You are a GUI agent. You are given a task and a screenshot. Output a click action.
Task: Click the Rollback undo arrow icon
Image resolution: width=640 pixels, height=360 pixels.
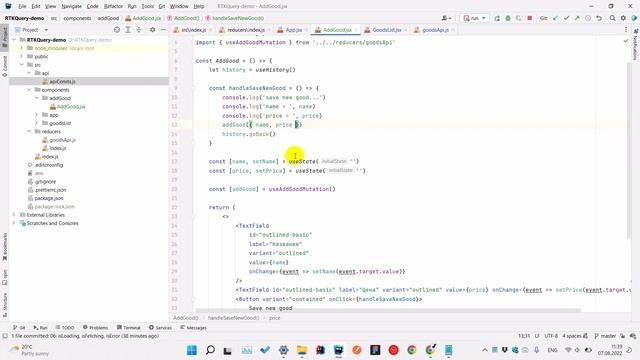pos(599,18)
